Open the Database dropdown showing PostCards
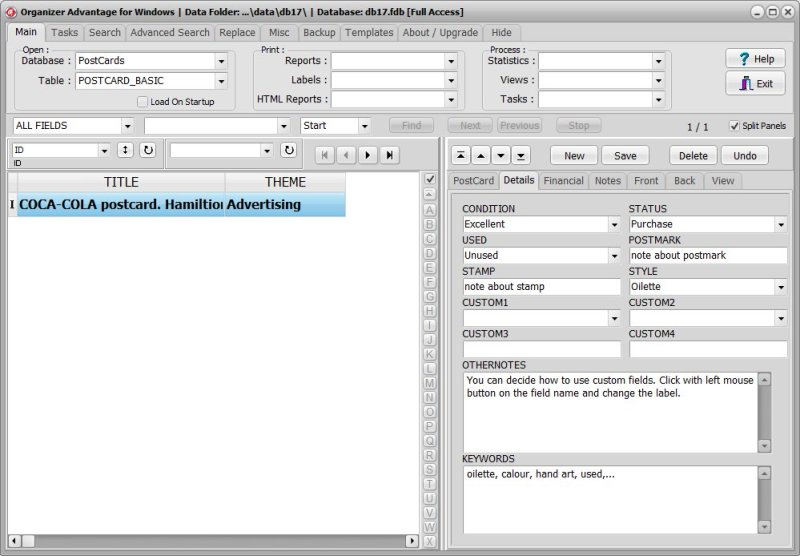 [221, 61]
